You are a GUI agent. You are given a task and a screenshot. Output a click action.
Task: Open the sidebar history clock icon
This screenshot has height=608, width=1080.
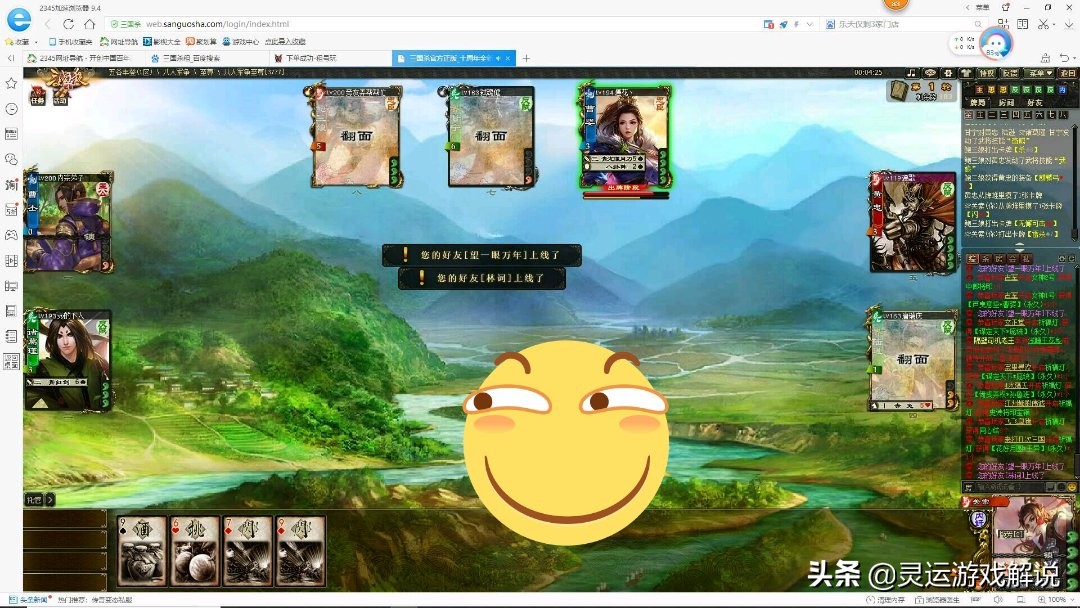[x=11, y=109]
